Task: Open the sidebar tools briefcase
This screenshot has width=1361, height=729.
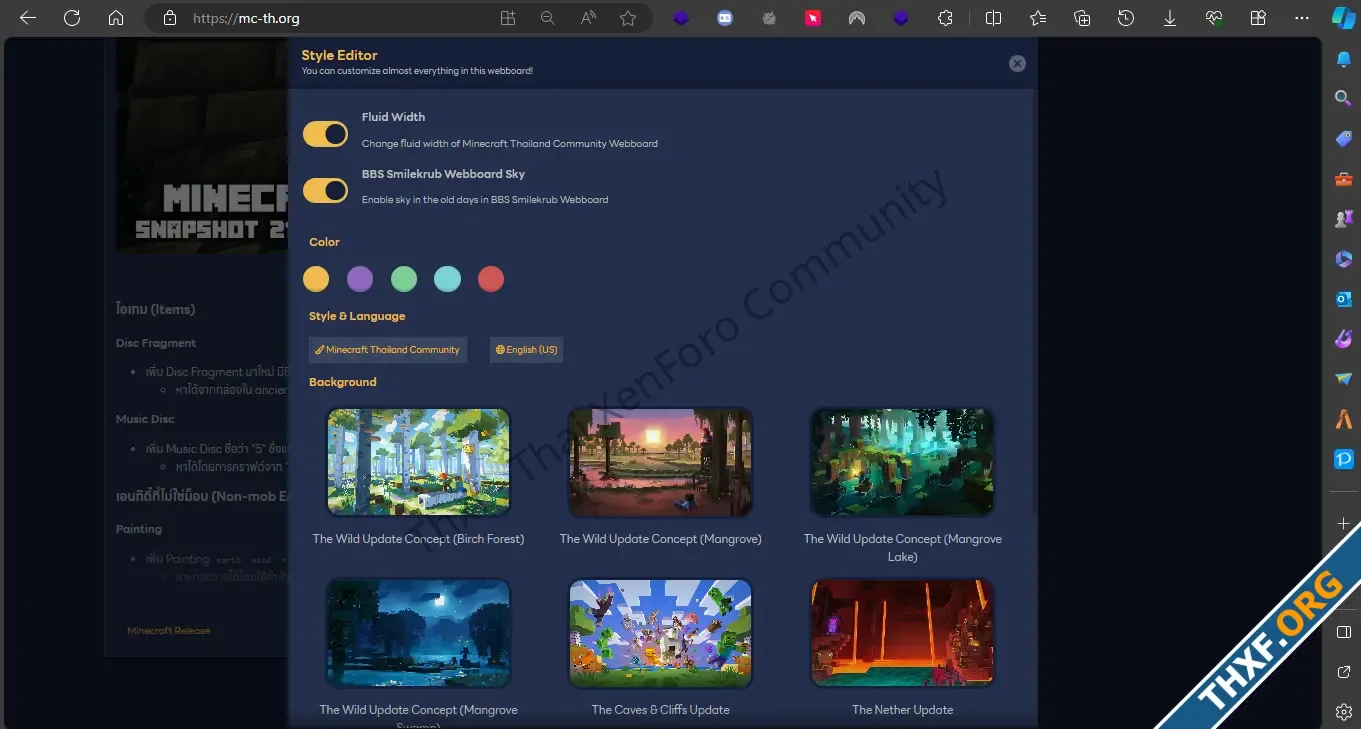Action: point(1344,179)
